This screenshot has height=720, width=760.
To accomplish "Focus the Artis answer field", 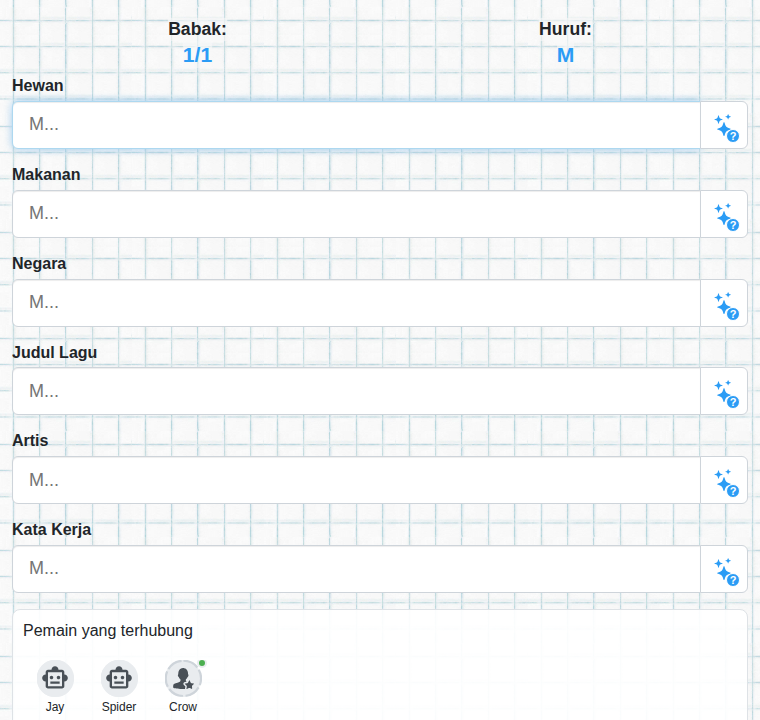I will pyautogui.click(x=356, y=480).
